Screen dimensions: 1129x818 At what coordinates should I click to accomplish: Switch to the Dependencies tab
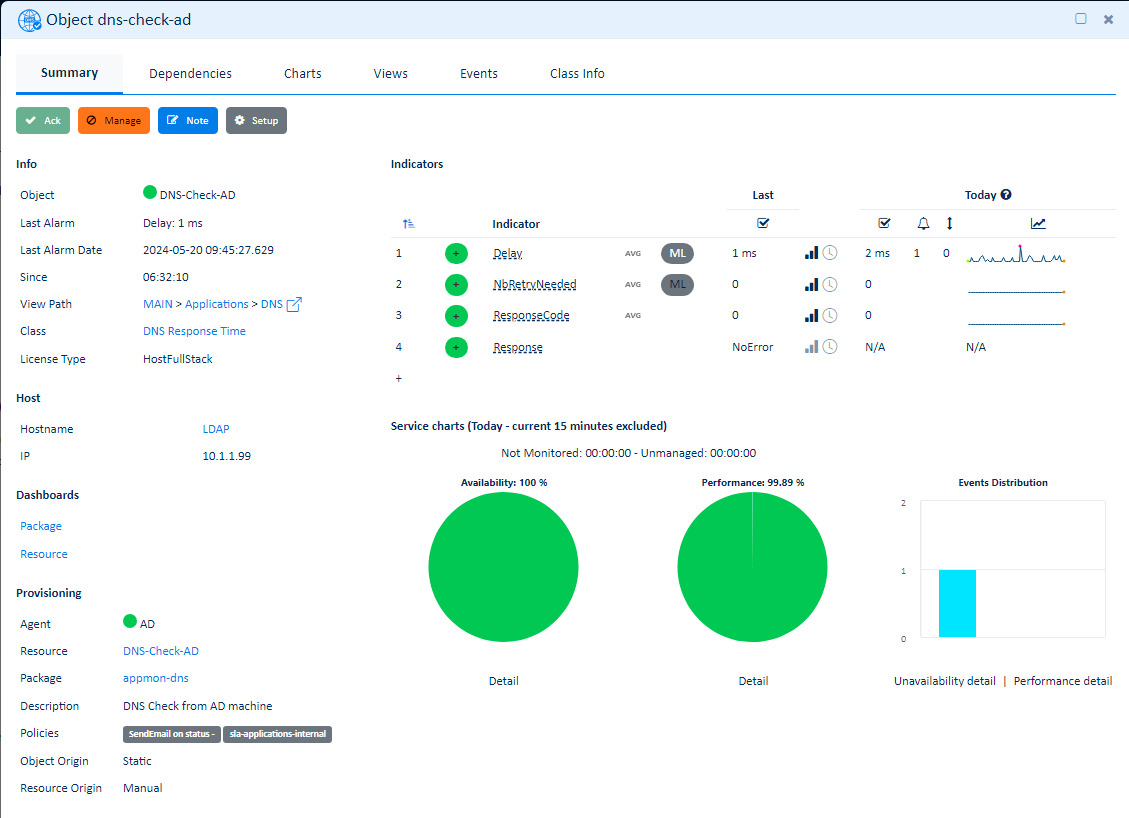[x=190, y=74]
